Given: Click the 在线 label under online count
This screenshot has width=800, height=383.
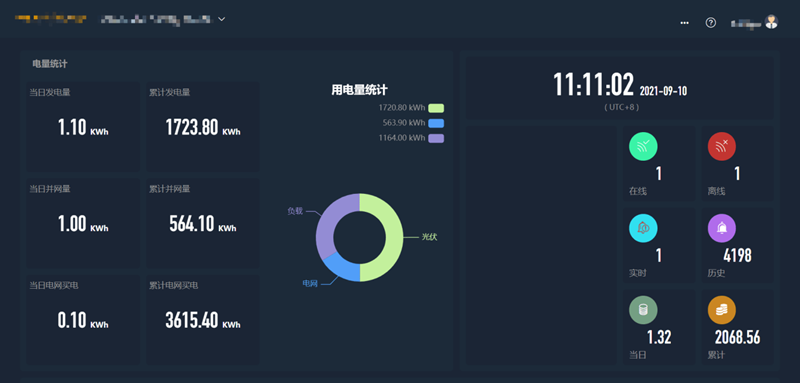Looking at the screenshot, I should (x=638, y=192).
